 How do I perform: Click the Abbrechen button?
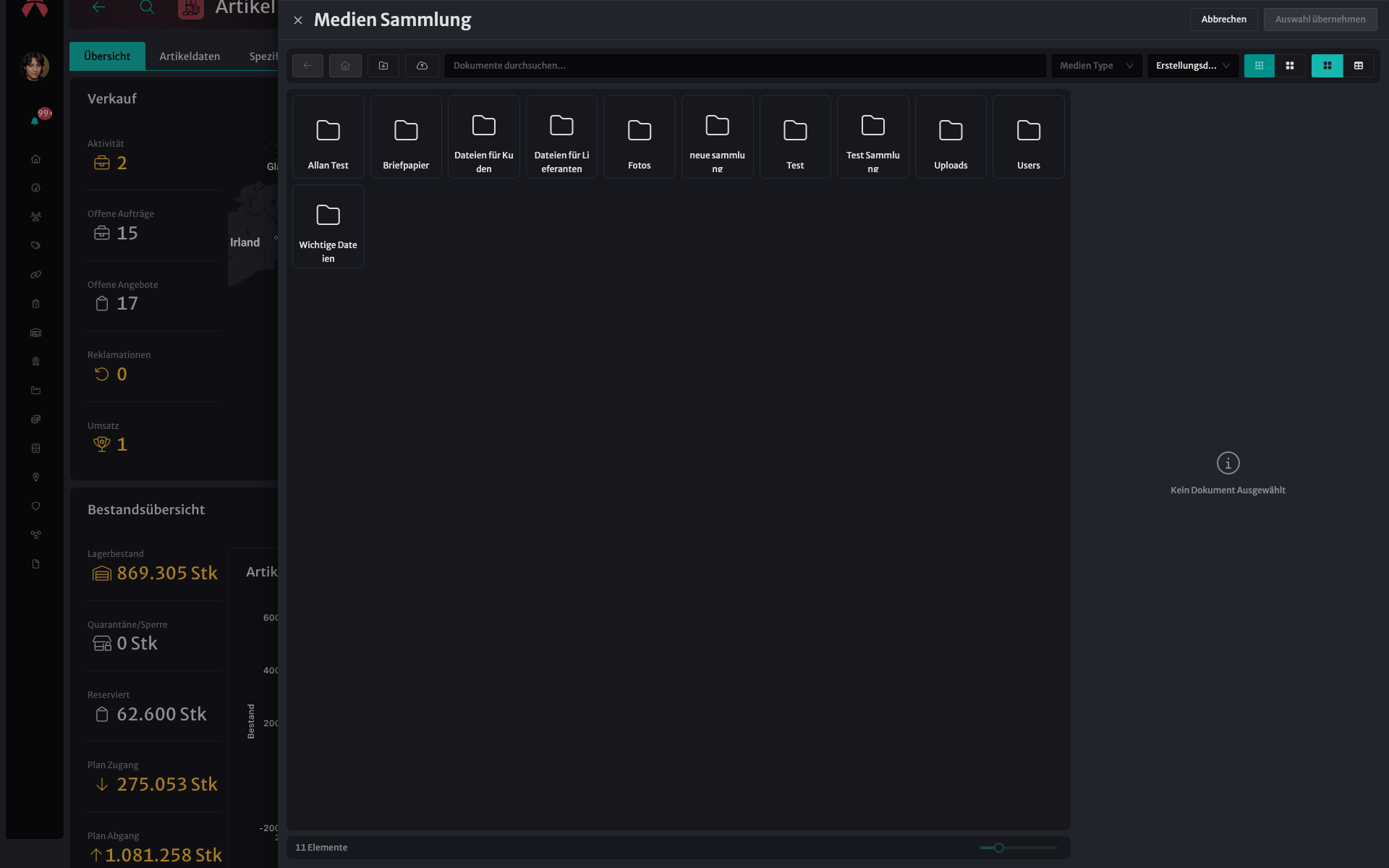(x=1223, y=20)
